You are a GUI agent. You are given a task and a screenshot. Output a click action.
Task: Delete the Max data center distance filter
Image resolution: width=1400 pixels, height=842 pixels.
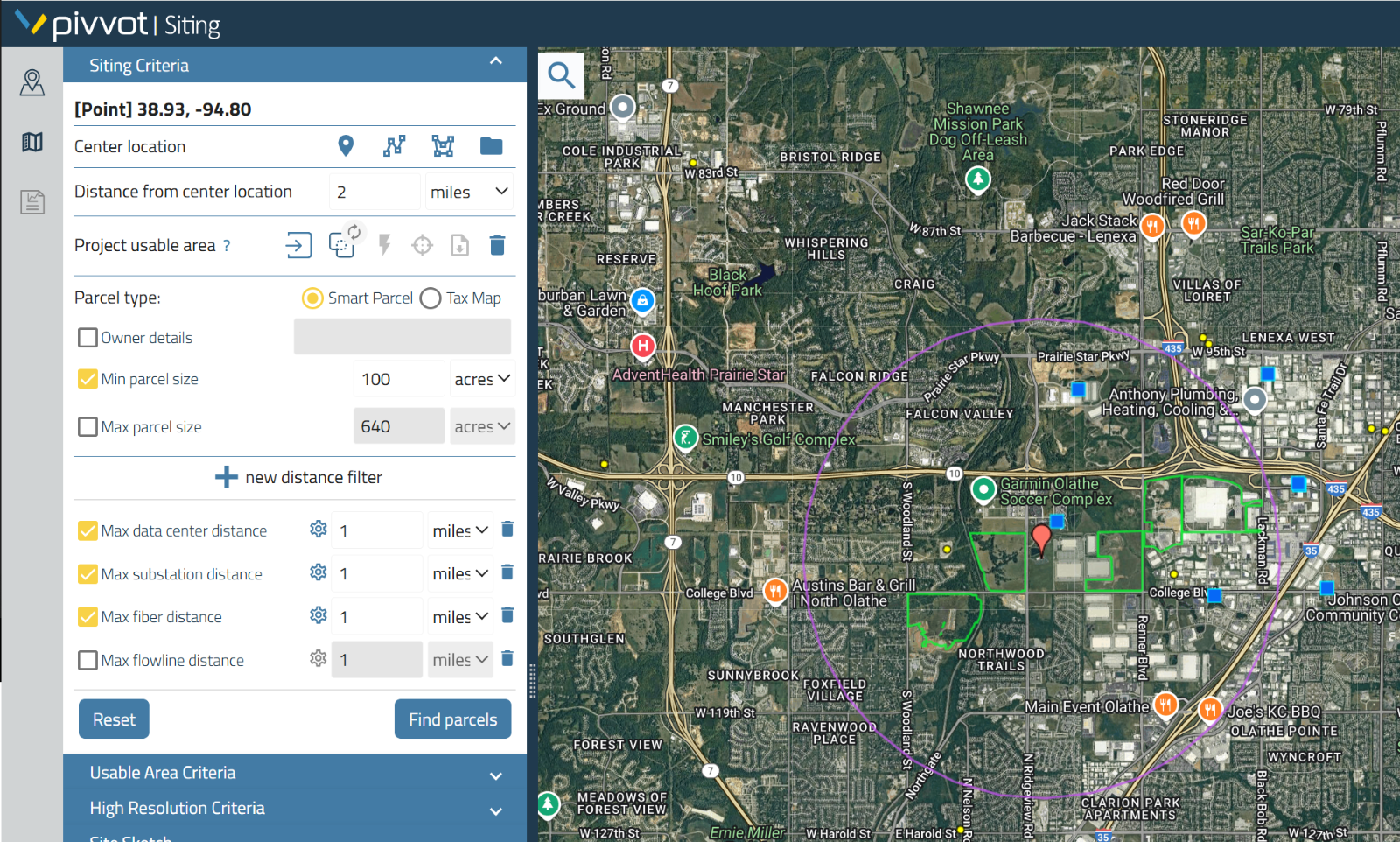(x=507, y=529)
